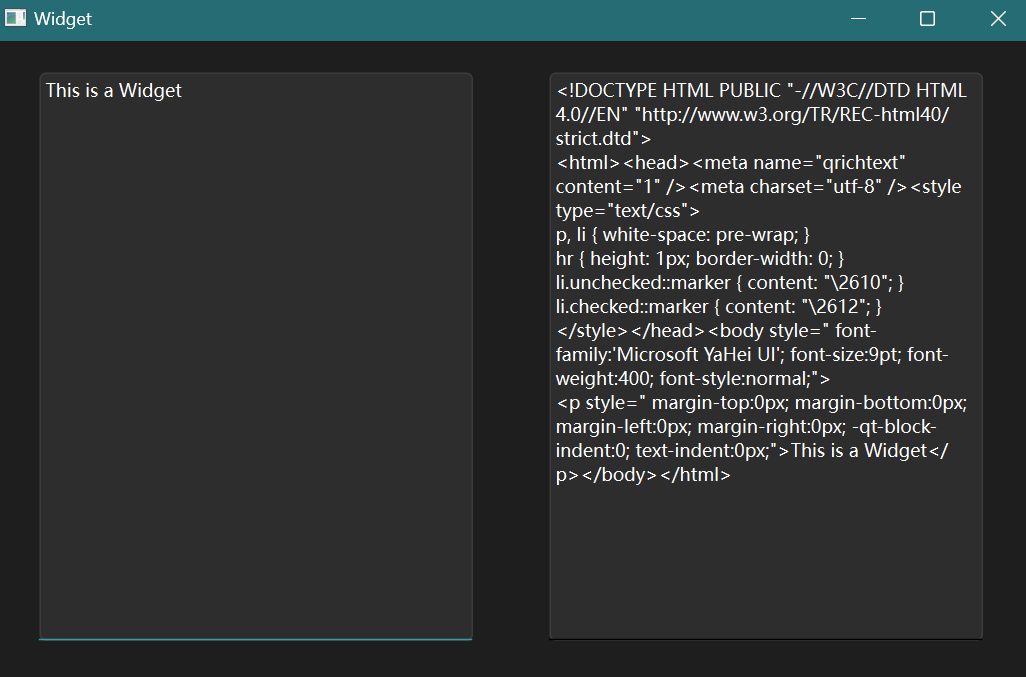This screenshot has height=677, width=1026.
Task: Click the "Widget" window title text
Action: [63, 19]
